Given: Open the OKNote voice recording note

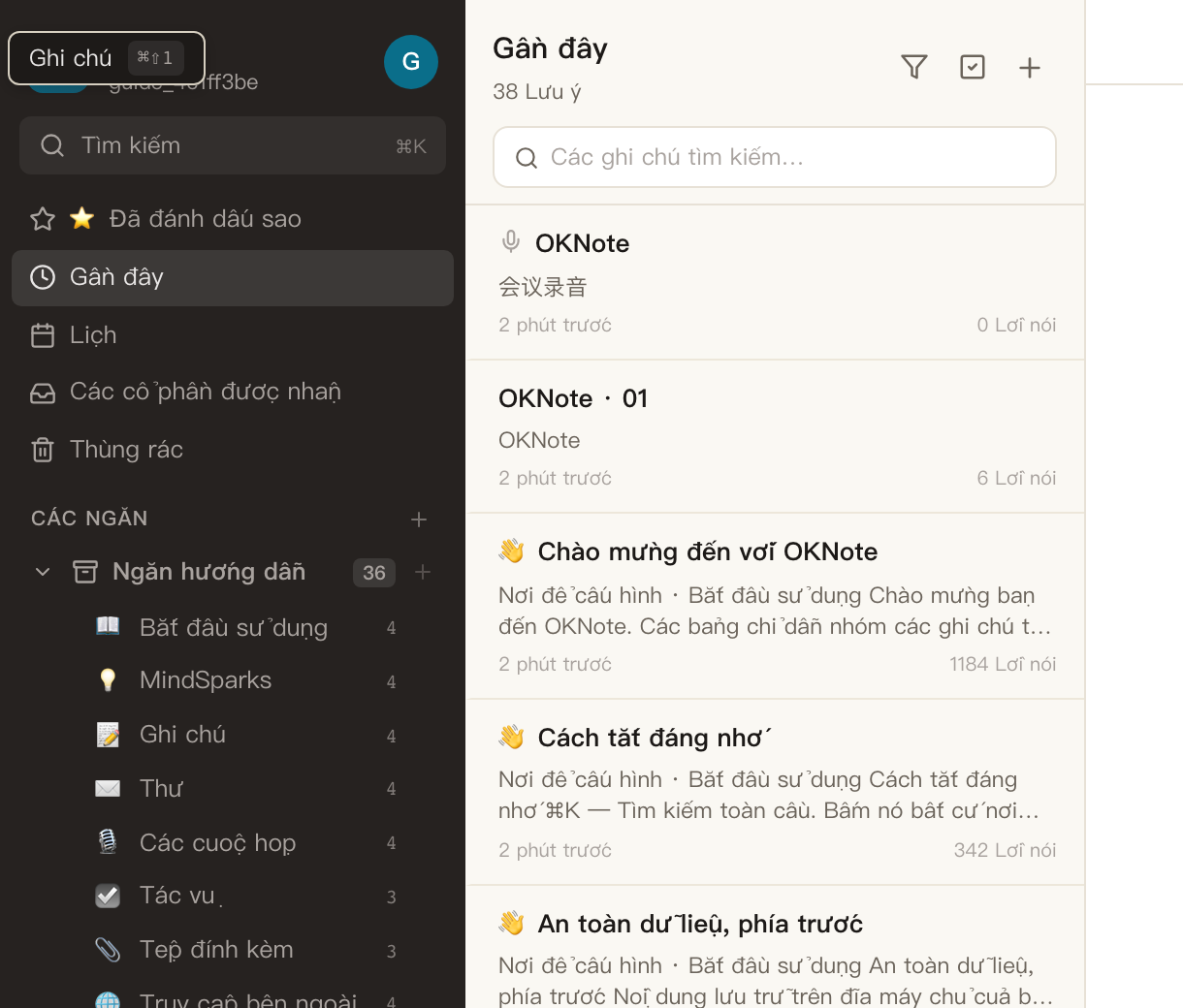Looking at the screenshot, I should (x=775, y=282).
